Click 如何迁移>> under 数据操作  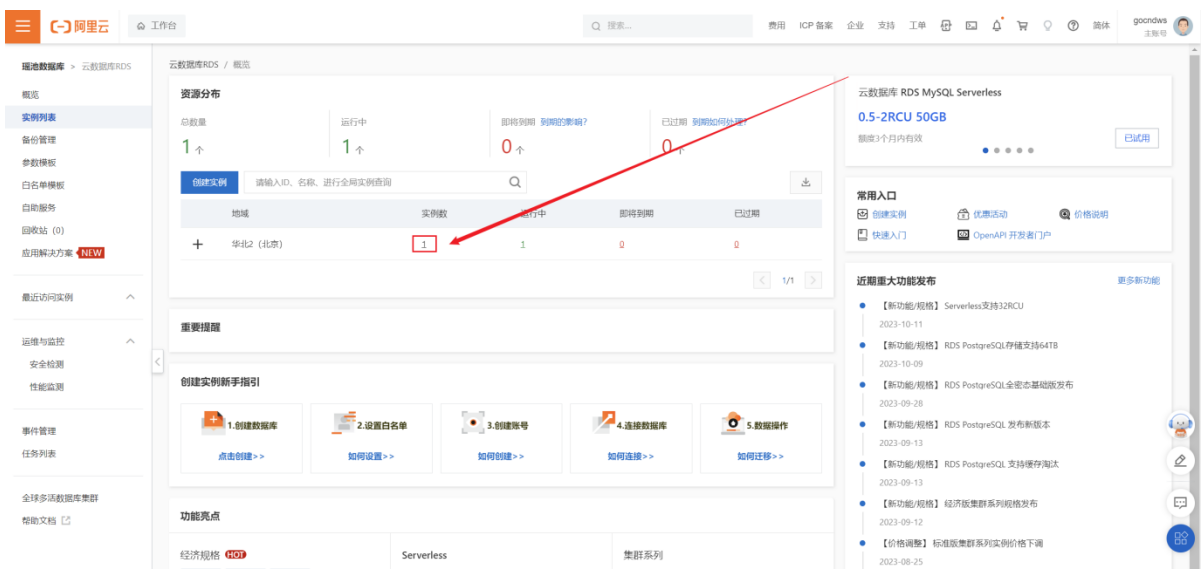click(761, 457)
